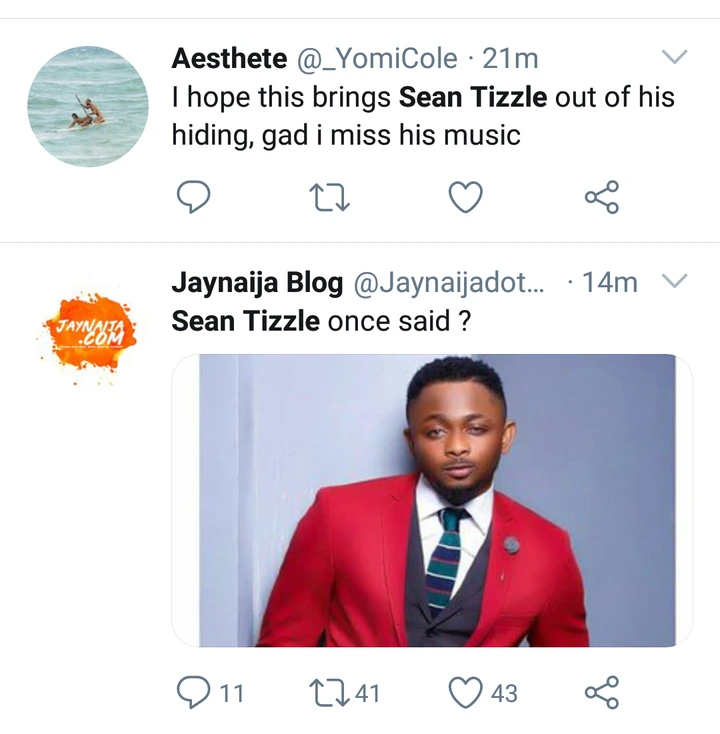Viewport: 720px width, 734px height.
Task: Retweet Aesthete's tweet about Sean Tizzle
Action: 330,197
